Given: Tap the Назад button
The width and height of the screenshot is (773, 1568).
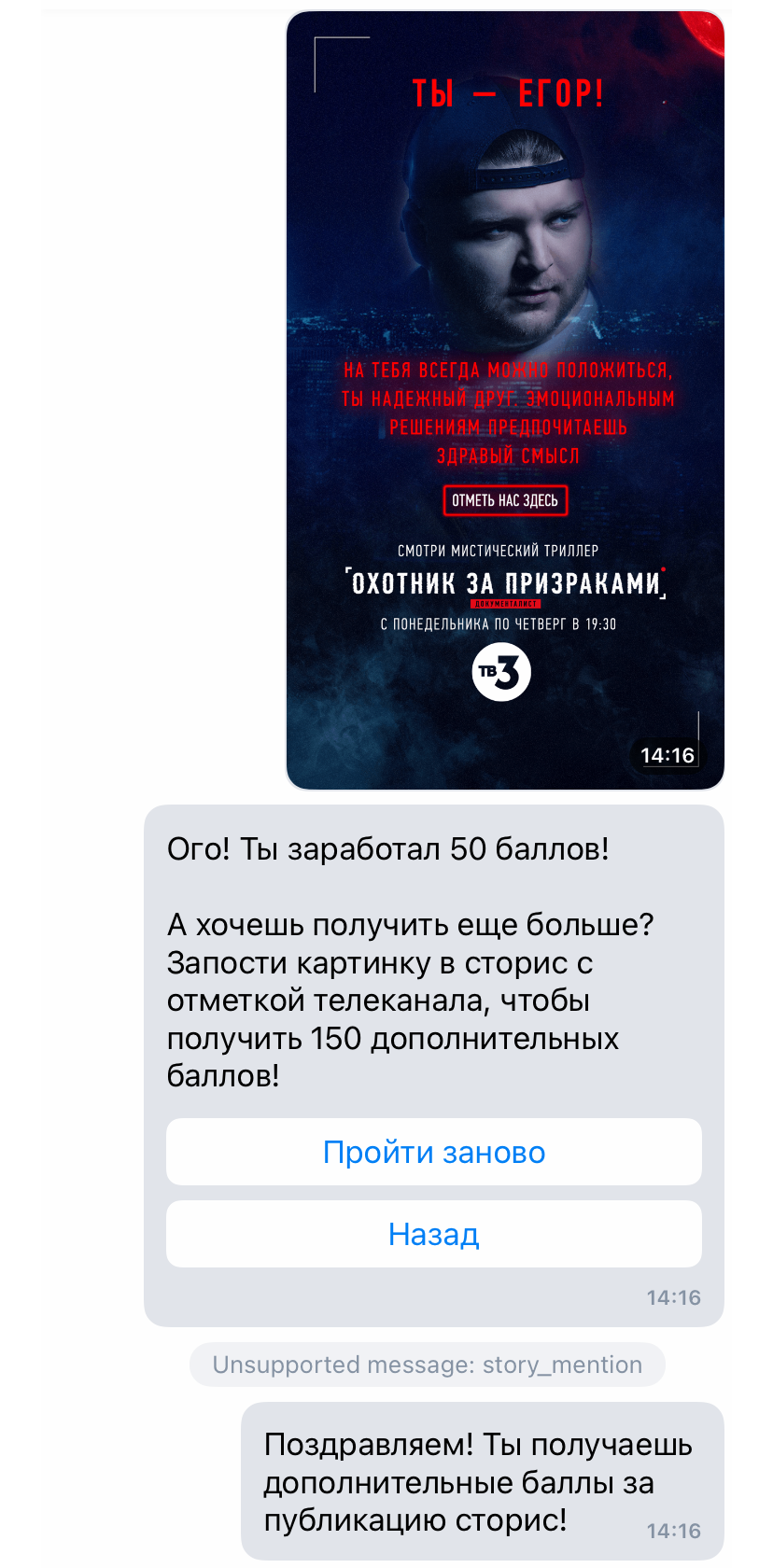Looking at the screenshot, I should click(x=434, y=1234).
